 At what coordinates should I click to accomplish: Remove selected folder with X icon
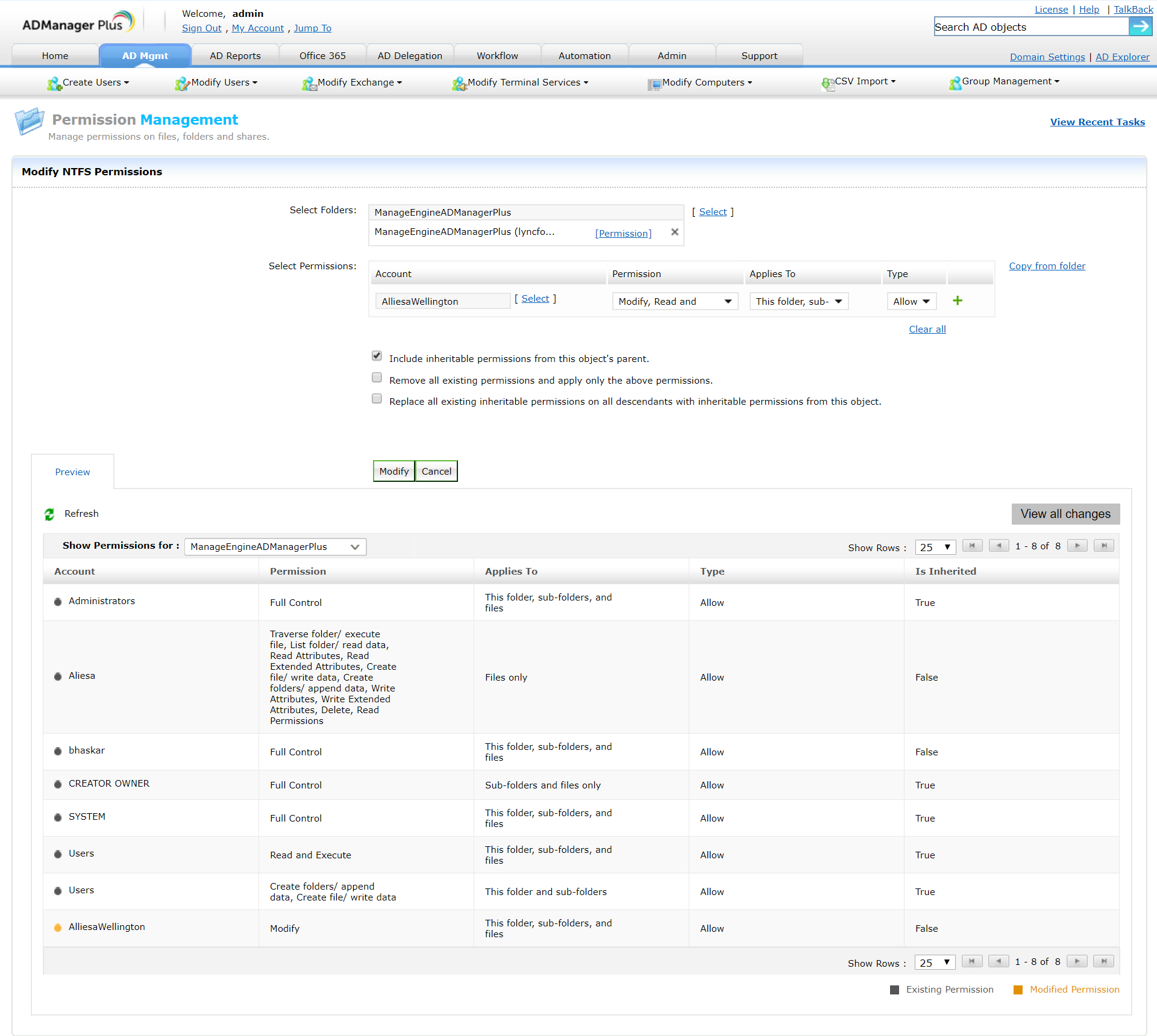[x=675, y=232]
